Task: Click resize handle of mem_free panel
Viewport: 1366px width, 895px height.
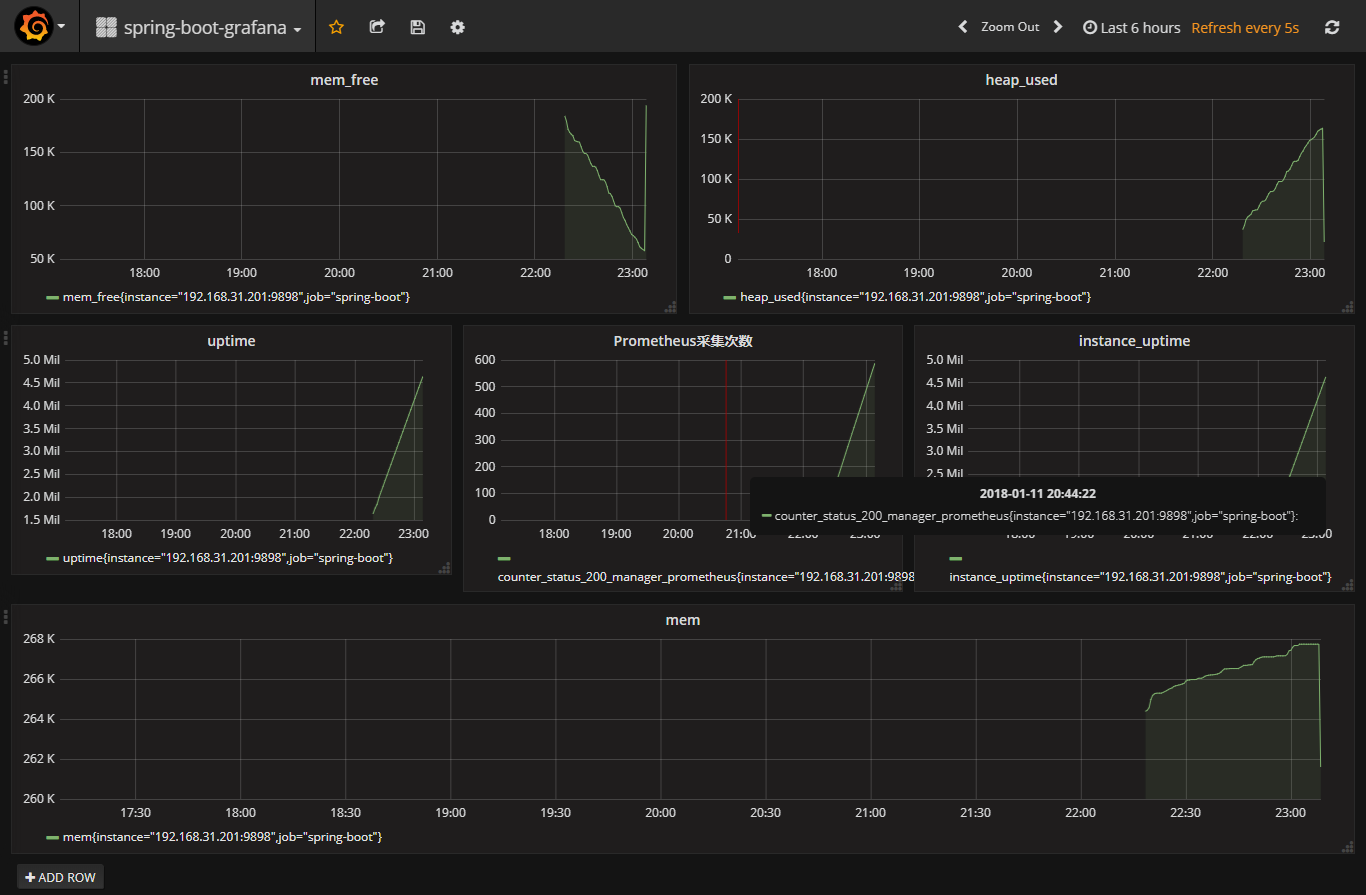Action: pos(670,307)
